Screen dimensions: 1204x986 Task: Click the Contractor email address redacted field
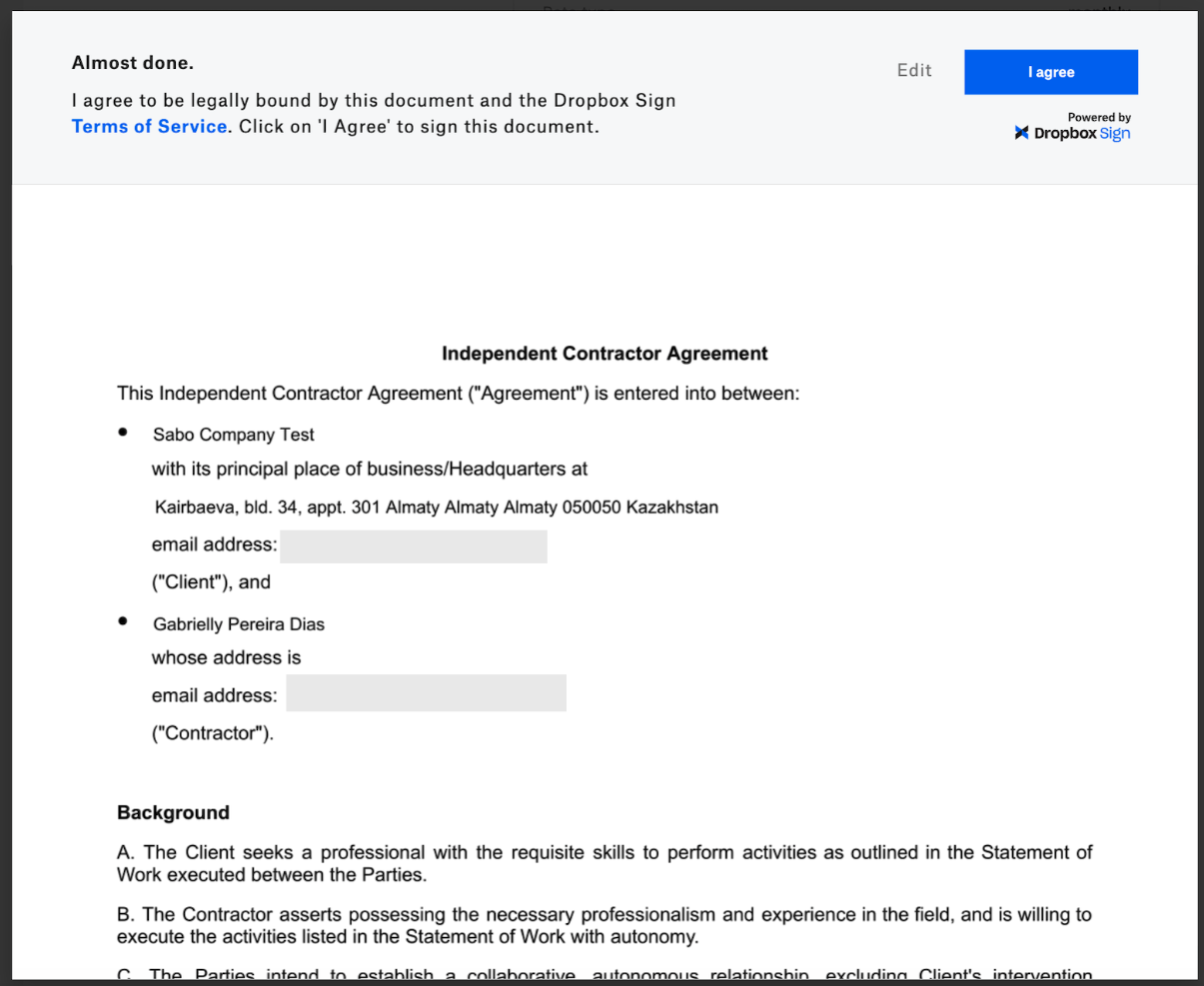[x=427, y=693]
